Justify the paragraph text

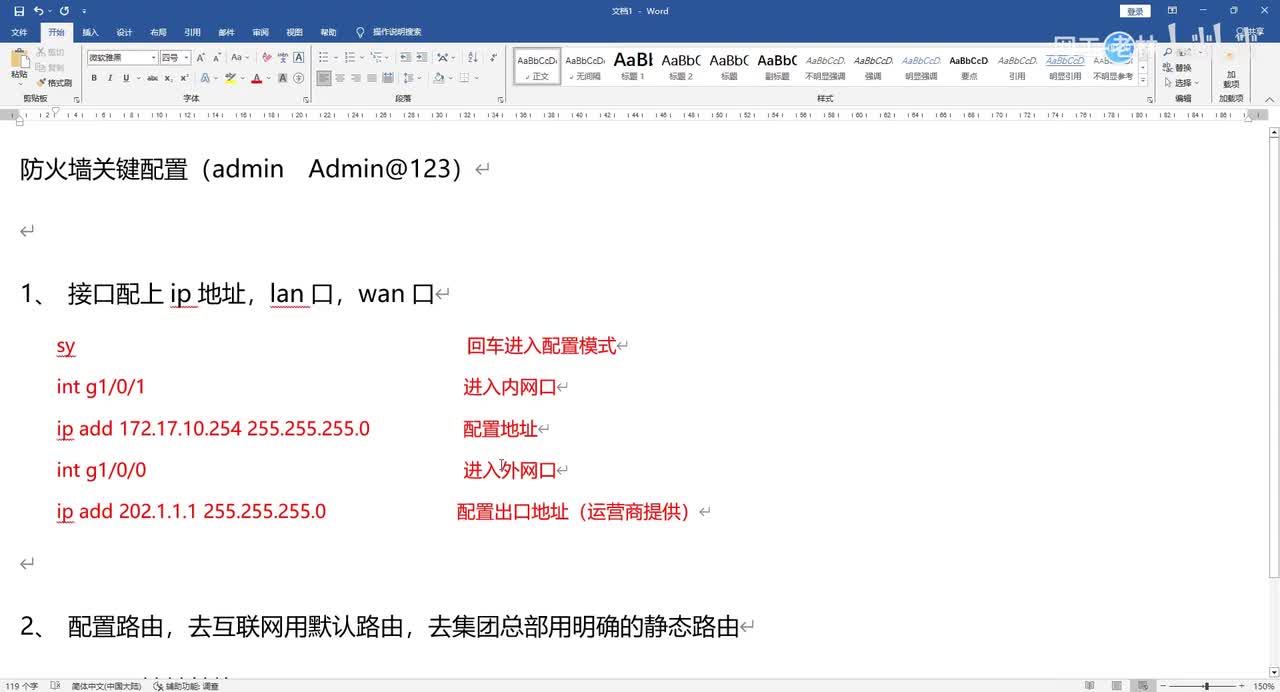(372, 78)
